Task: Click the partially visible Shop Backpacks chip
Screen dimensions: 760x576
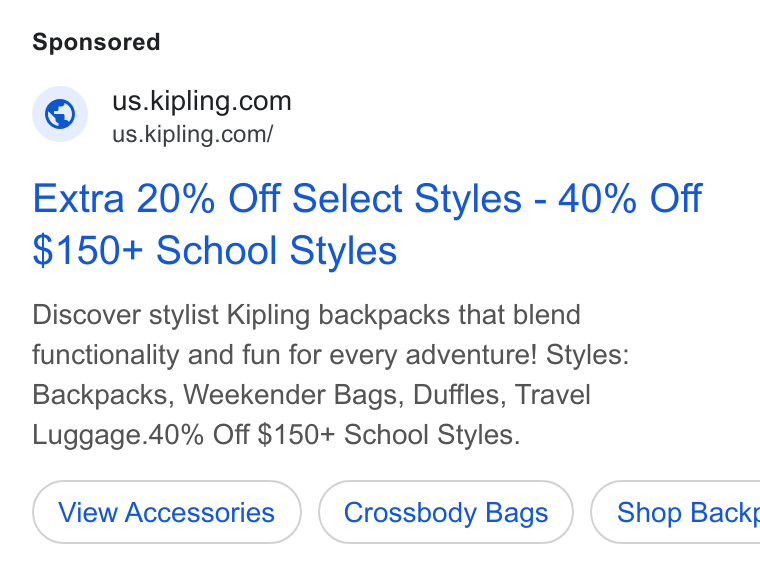Action: pos(675,512)
